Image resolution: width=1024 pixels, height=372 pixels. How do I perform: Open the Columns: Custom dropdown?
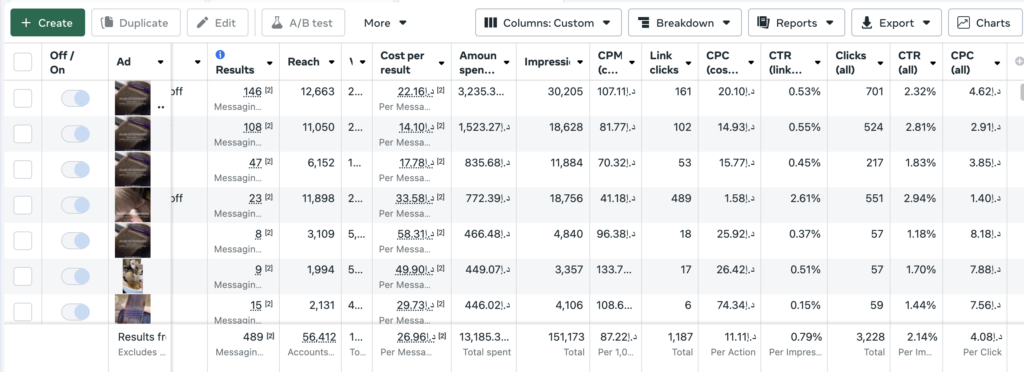[548, 23]
